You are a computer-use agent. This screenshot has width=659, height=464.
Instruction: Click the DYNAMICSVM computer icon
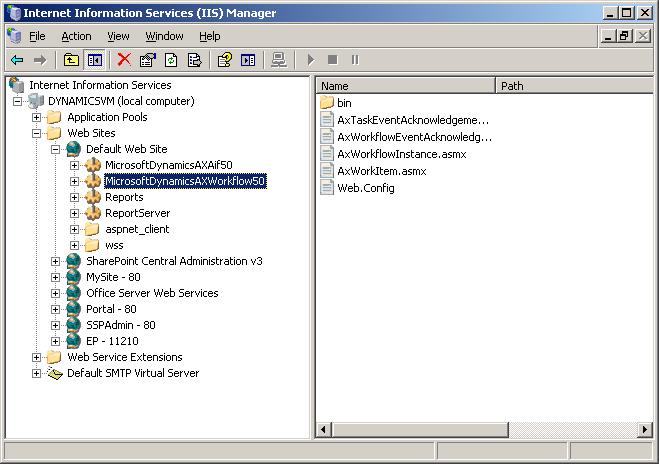point(36,101)
